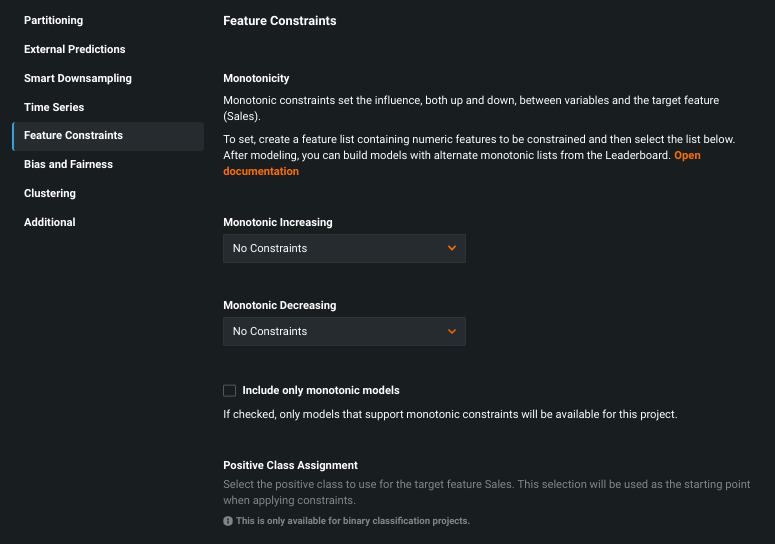The width and height of the screenshot is (775, 544).
Task: Select the Feature Constraints tab
Action: pyautogui.click(x=74, y=135)
